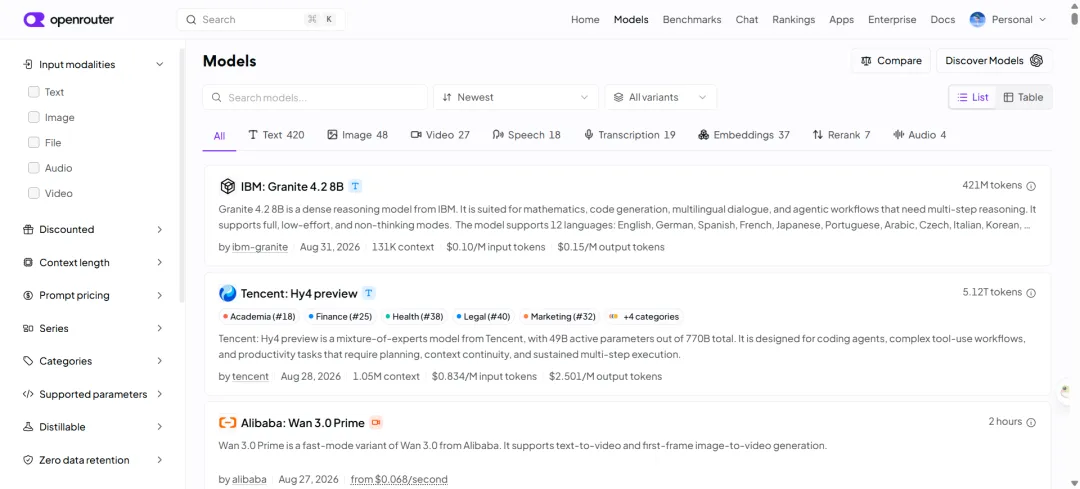1080x489 pixels.
Task: Expand the Context length filter section
Action: click(93, 262)
